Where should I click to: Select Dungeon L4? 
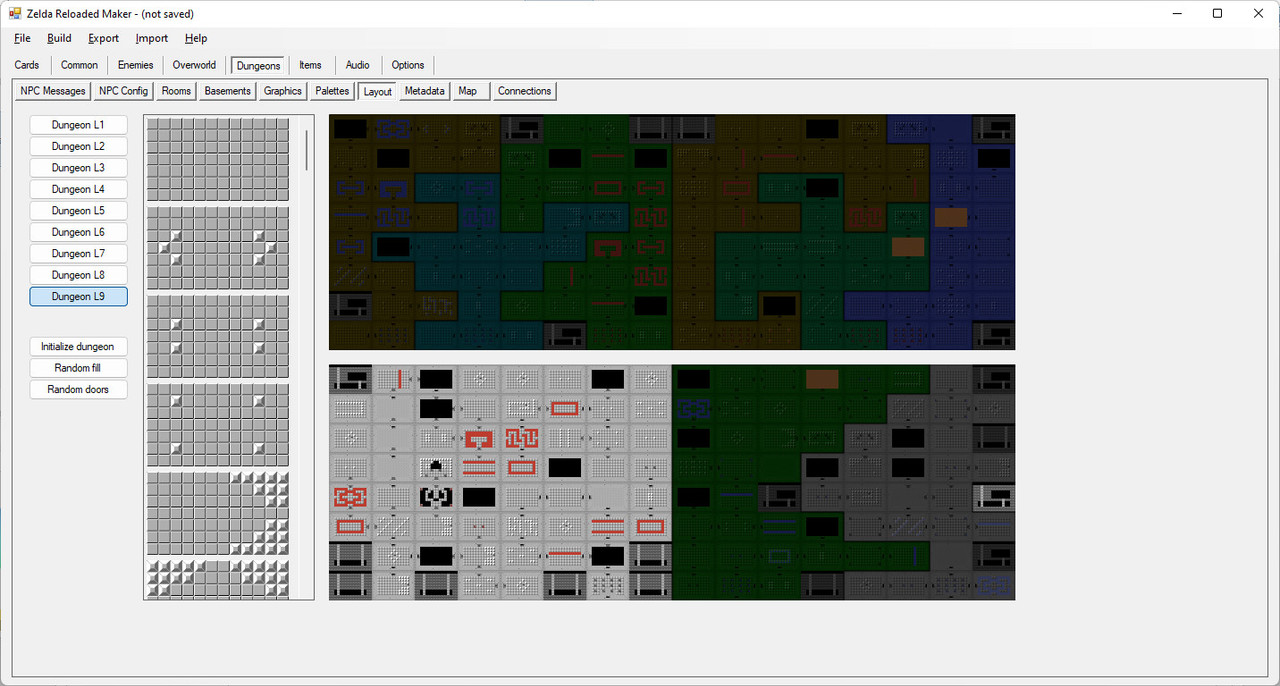tap(78, 189)
